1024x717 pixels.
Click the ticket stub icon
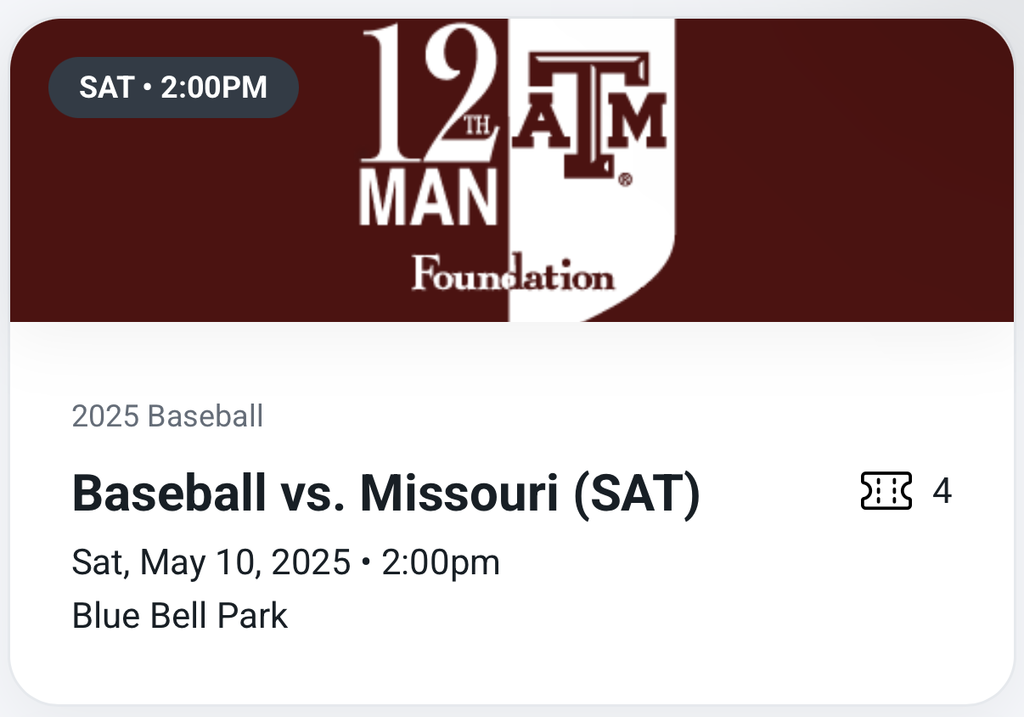coord(886,491)
